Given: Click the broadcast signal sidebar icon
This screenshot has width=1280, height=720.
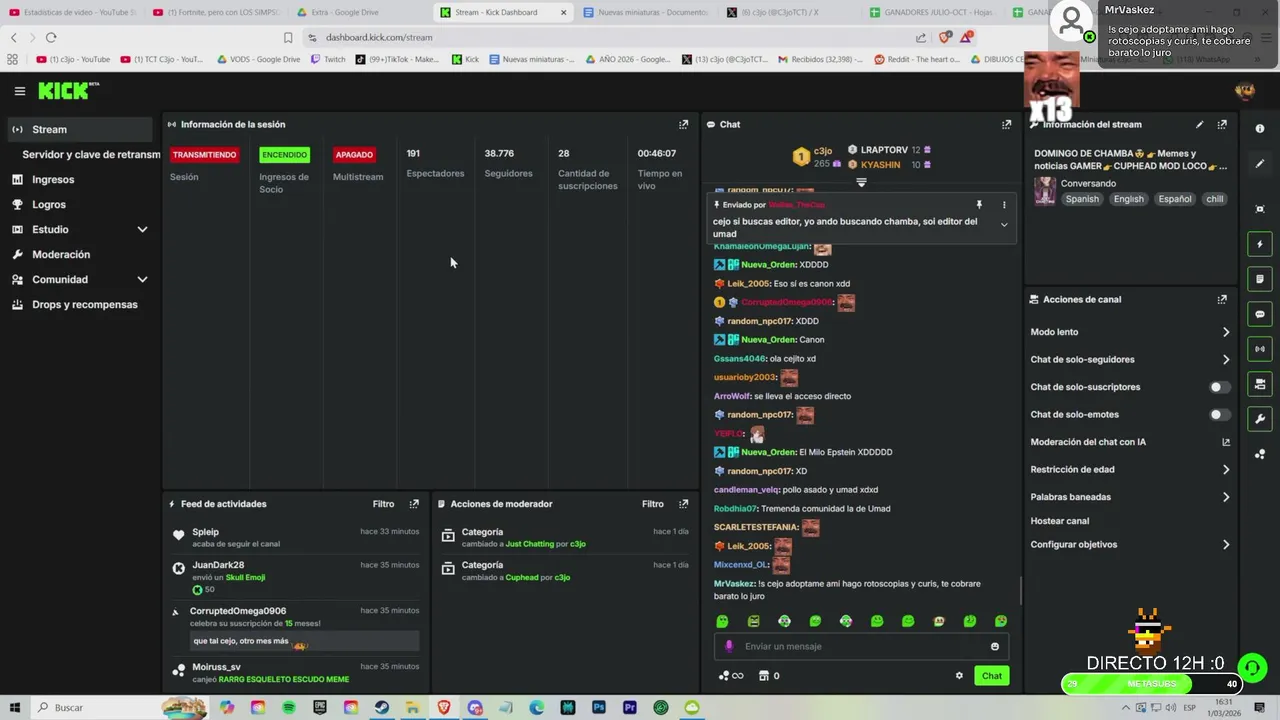Looking at the screenshot, I should coord(1260,349).
